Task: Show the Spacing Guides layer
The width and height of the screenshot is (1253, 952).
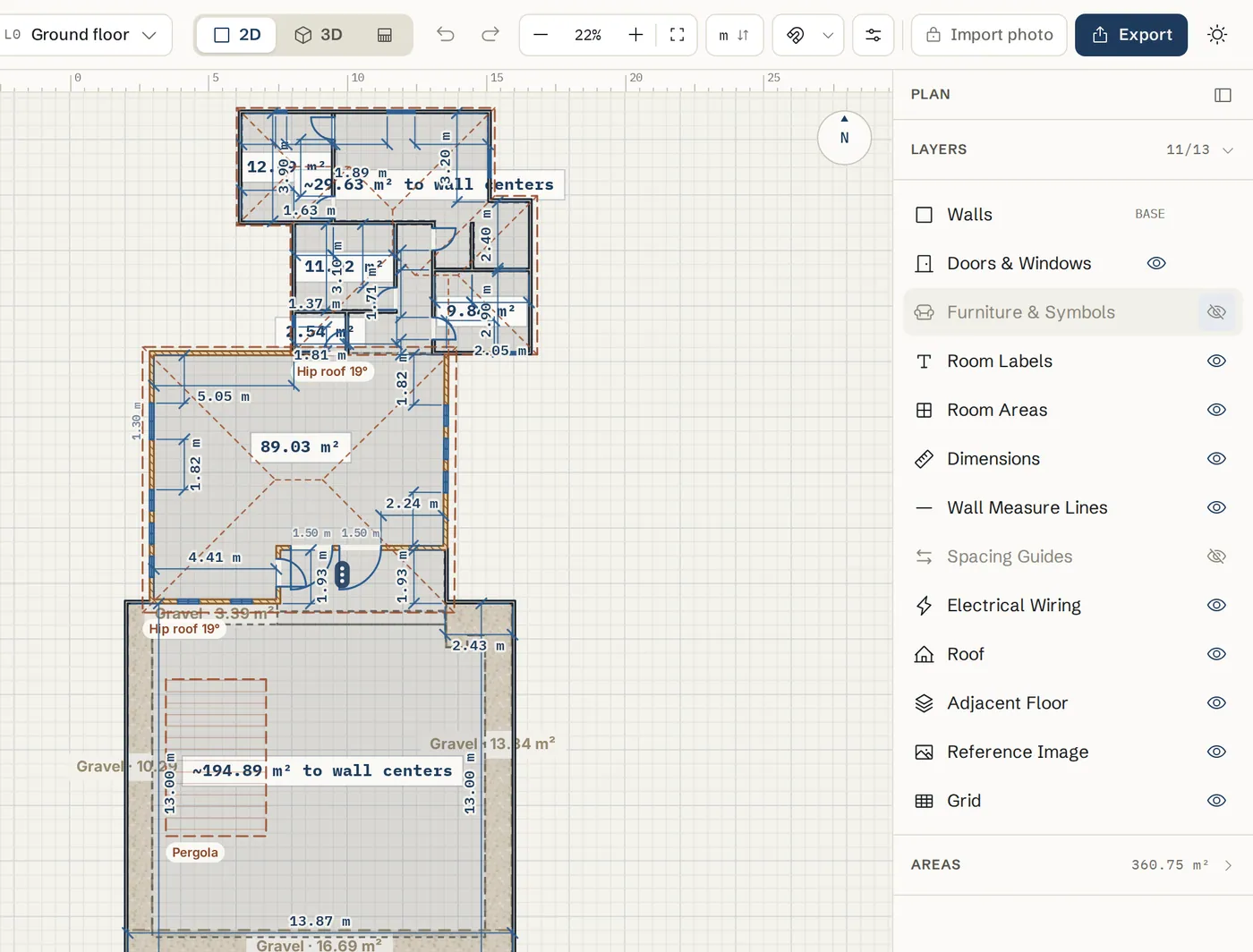Action: tap(1216, 557)
